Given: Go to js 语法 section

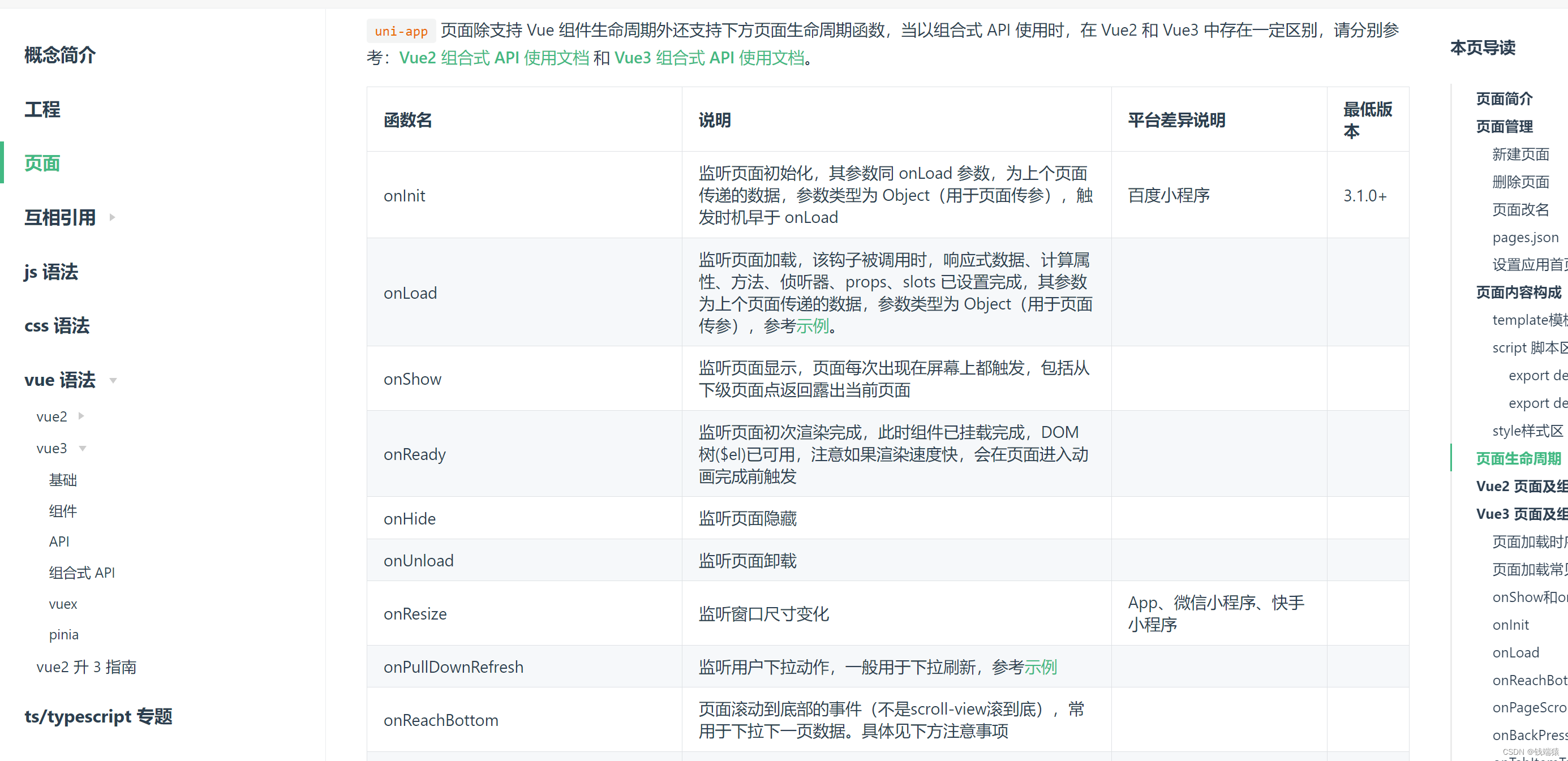Looking at the screenshot, I should pyautogui.click(x=51, y=272).
